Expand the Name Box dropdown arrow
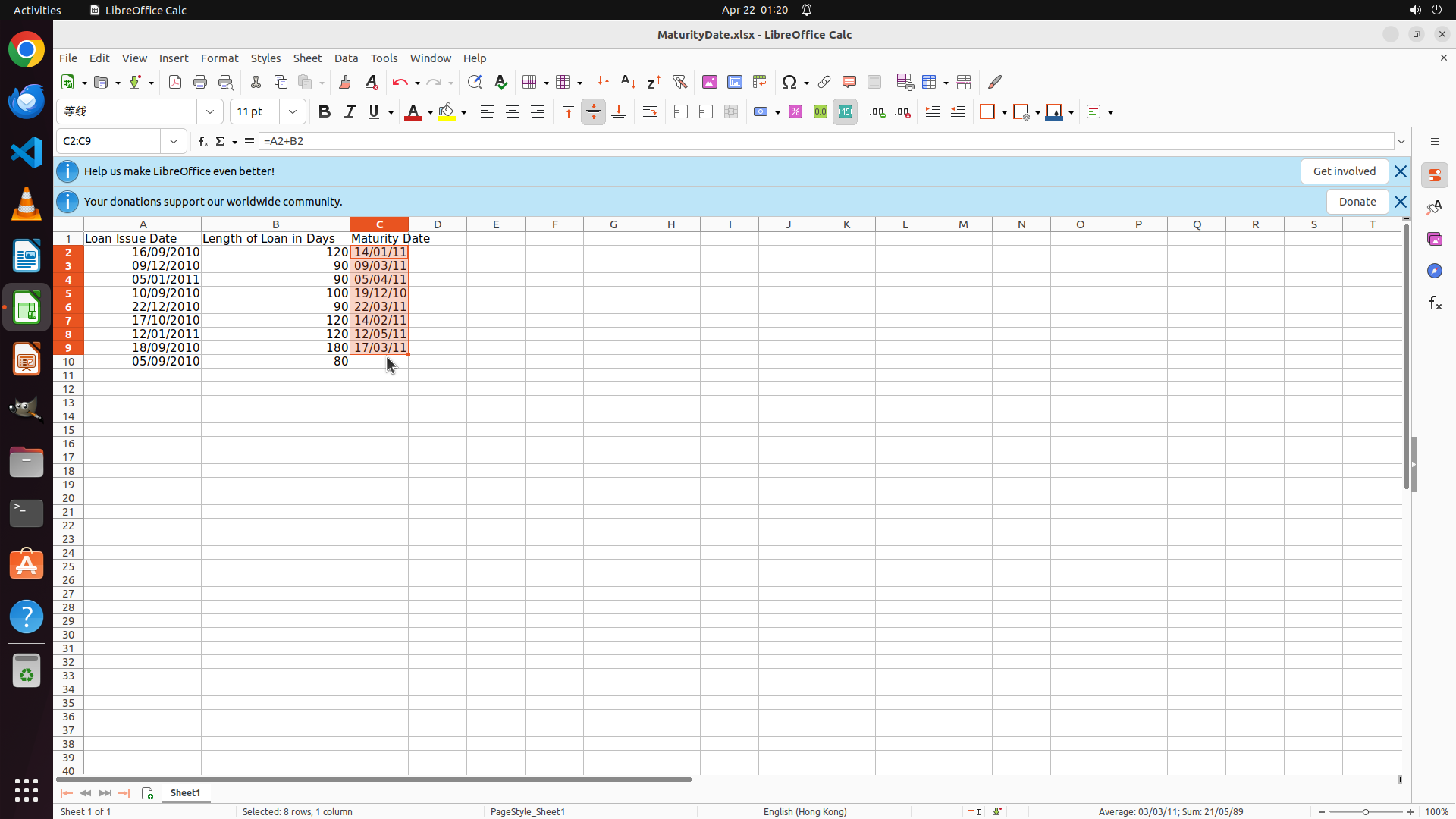The height and width of the screenshot is (819, 1456). pos(174,141)
